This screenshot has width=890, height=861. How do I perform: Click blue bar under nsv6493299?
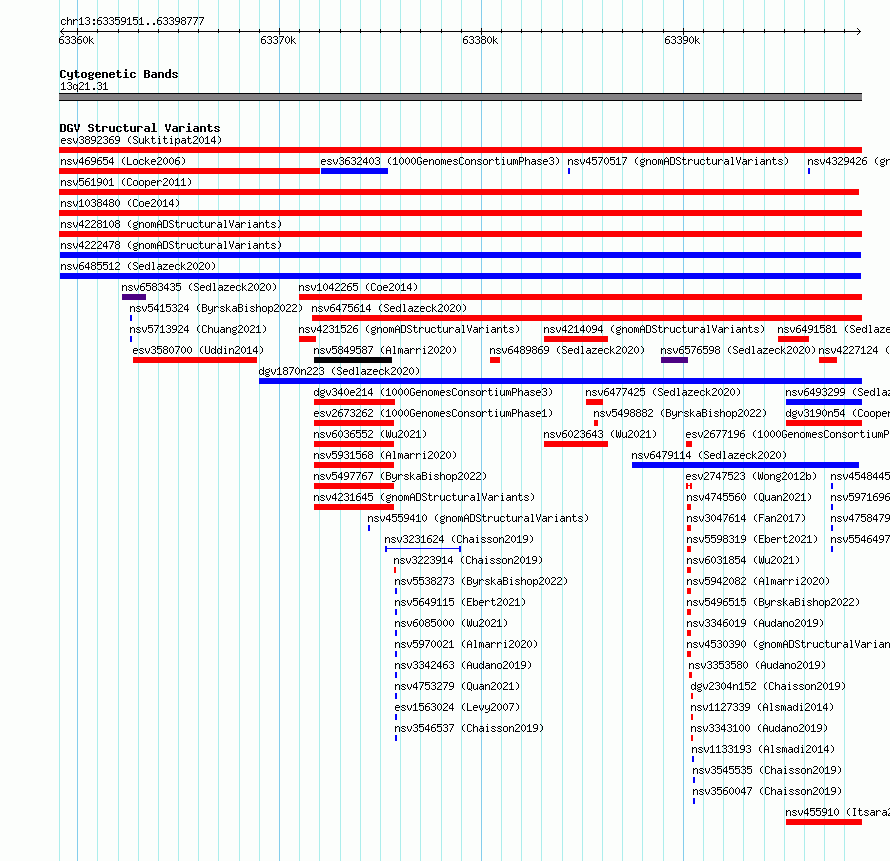coord(824,402)
